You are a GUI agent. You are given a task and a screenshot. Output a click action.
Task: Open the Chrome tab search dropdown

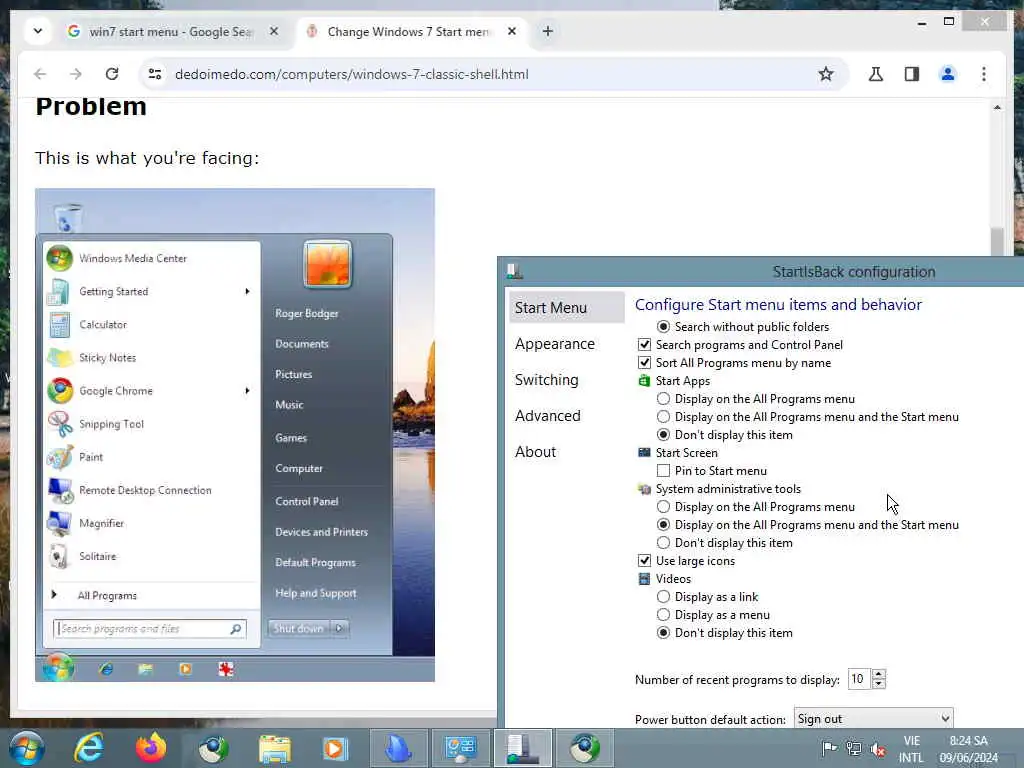(37, 31)
